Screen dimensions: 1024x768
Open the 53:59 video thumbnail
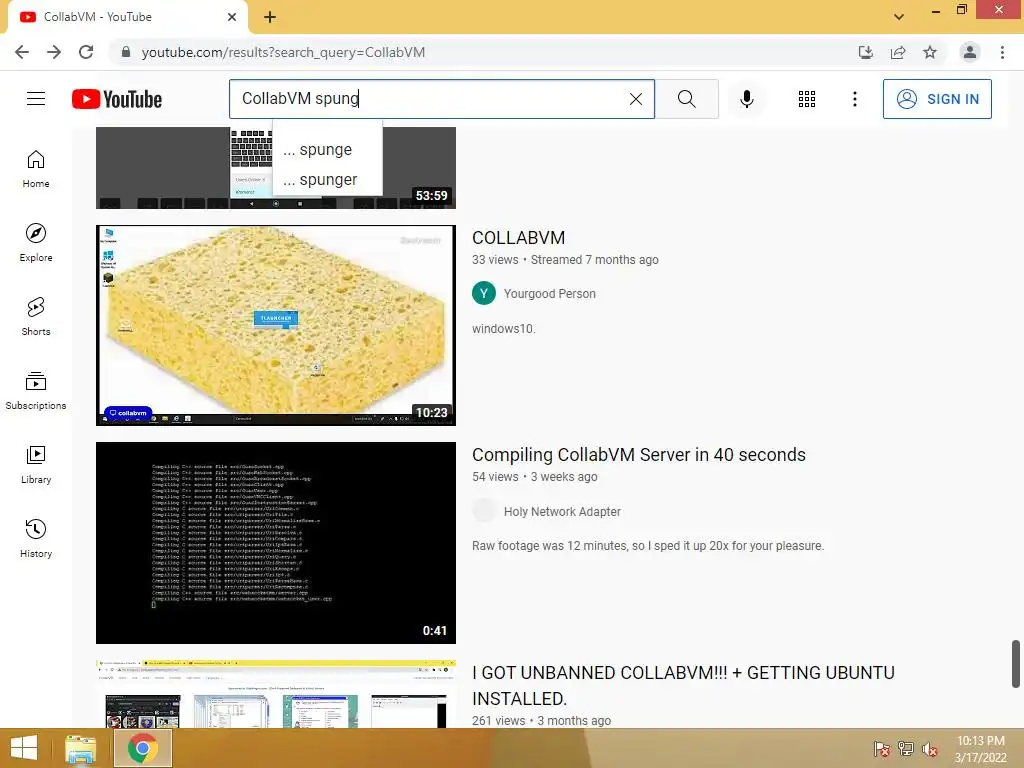tap(276, 168)
